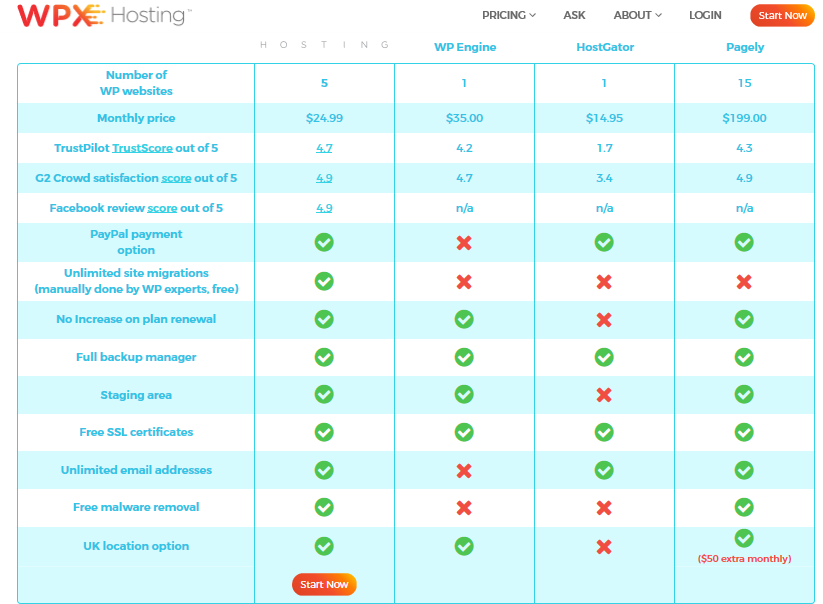Click the HostGator red X for malware removal
This screenshot has width=823, height=604.
[604, 507]
